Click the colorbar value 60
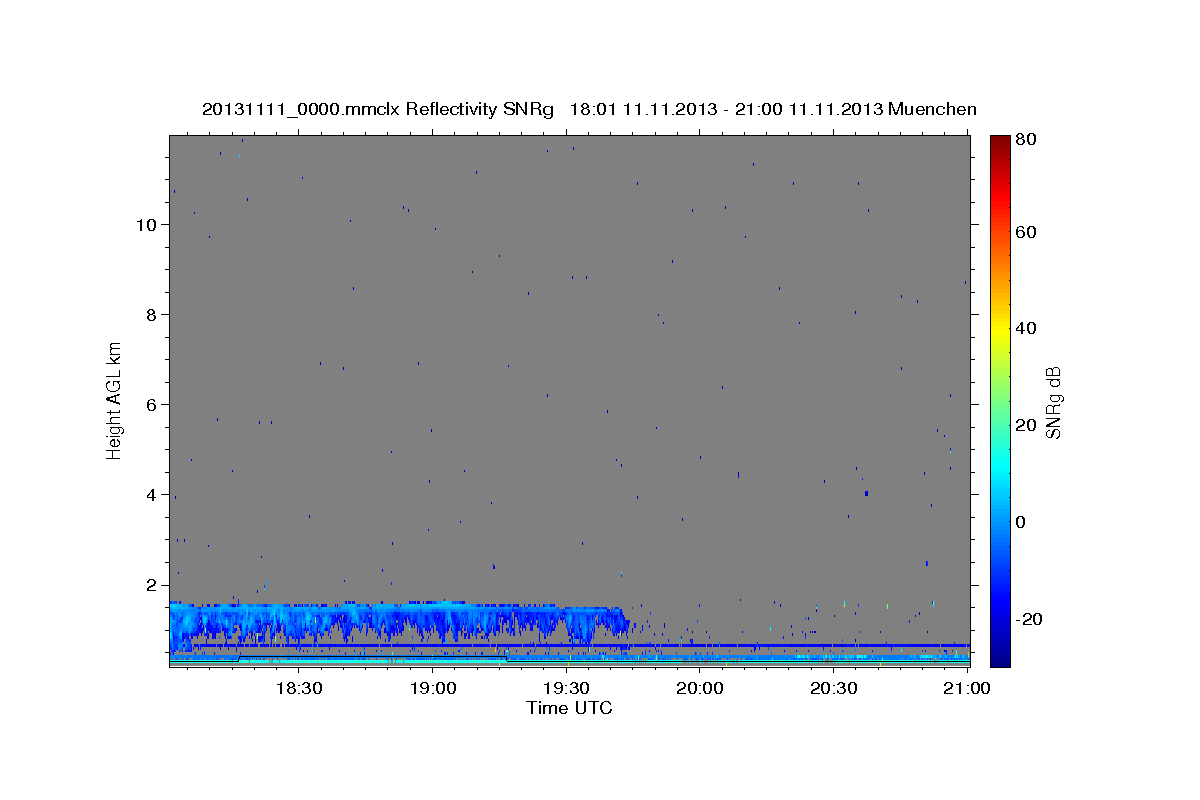This screenshot has width=1200, height=800. click(x=1025, y=232)
